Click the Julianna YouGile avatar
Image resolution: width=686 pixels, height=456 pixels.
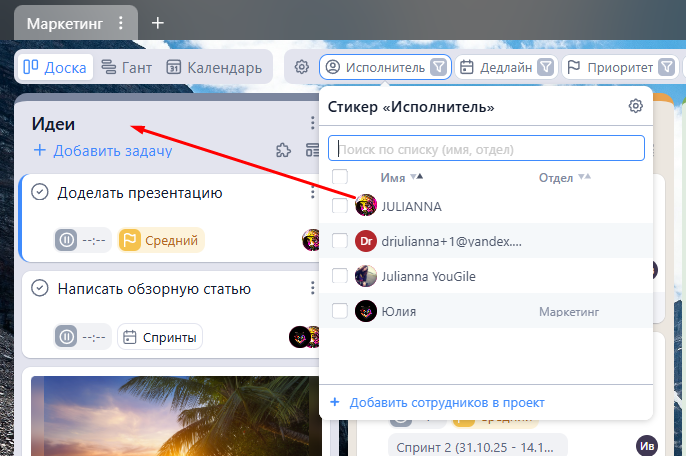366,276
